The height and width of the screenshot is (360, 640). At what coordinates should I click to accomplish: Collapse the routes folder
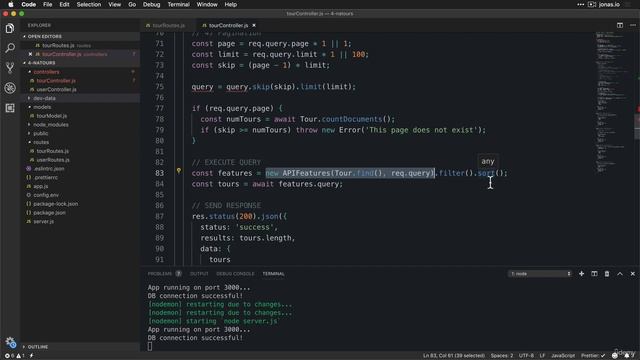click(41, 142)
